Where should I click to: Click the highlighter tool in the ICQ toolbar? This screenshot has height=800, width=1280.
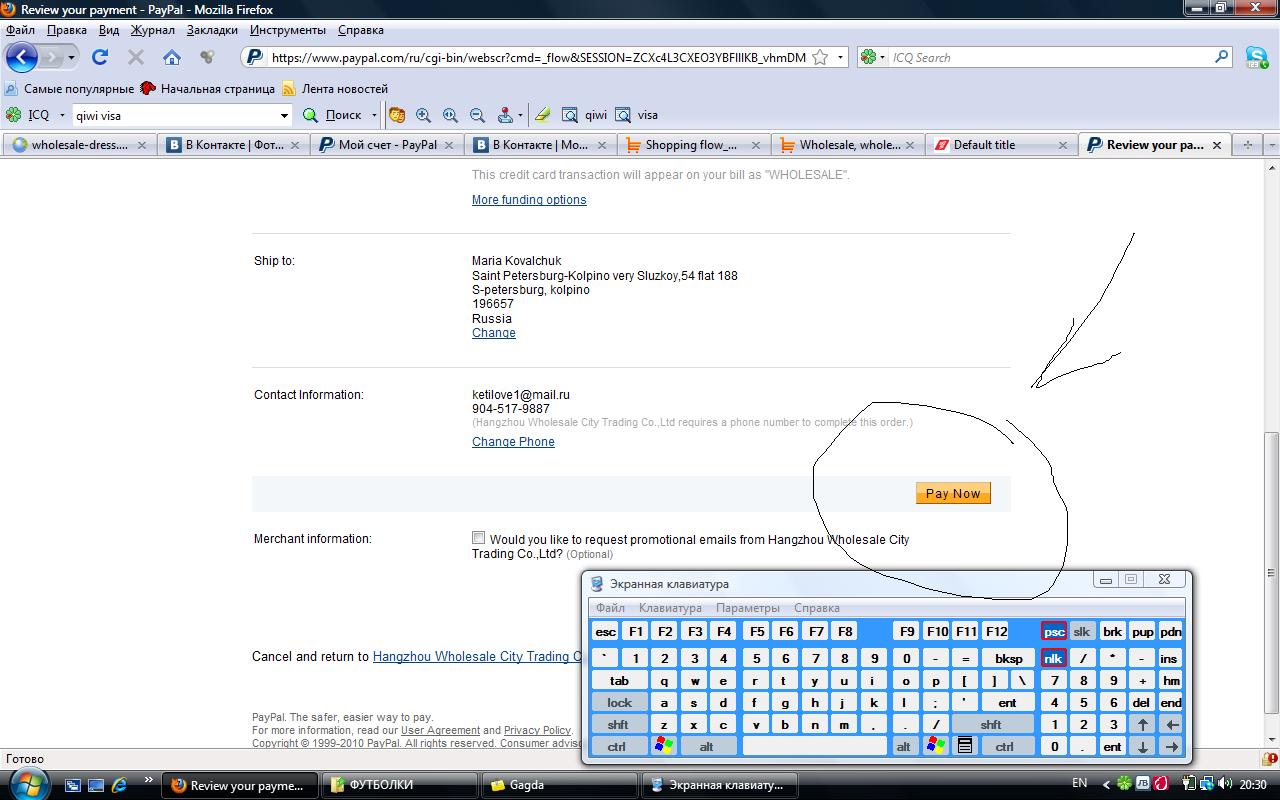(542, 115)
